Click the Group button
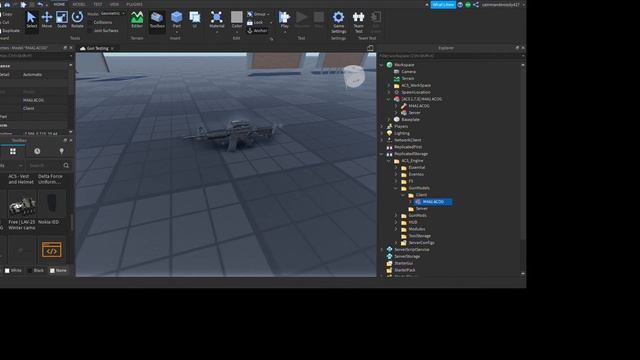The height and width of the screenshot is (360, 640). pos(257,14)
